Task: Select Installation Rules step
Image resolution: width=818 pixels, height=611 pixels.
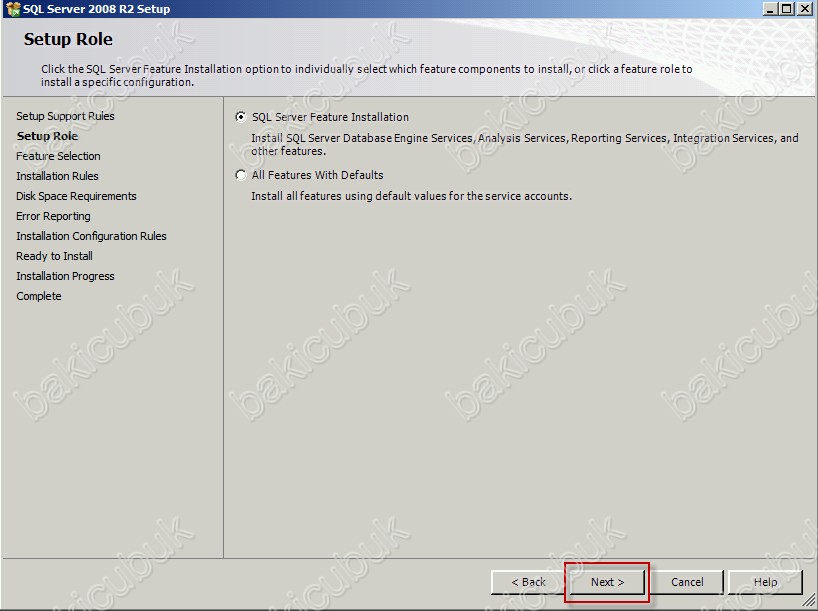Action: tap(57, 176)
